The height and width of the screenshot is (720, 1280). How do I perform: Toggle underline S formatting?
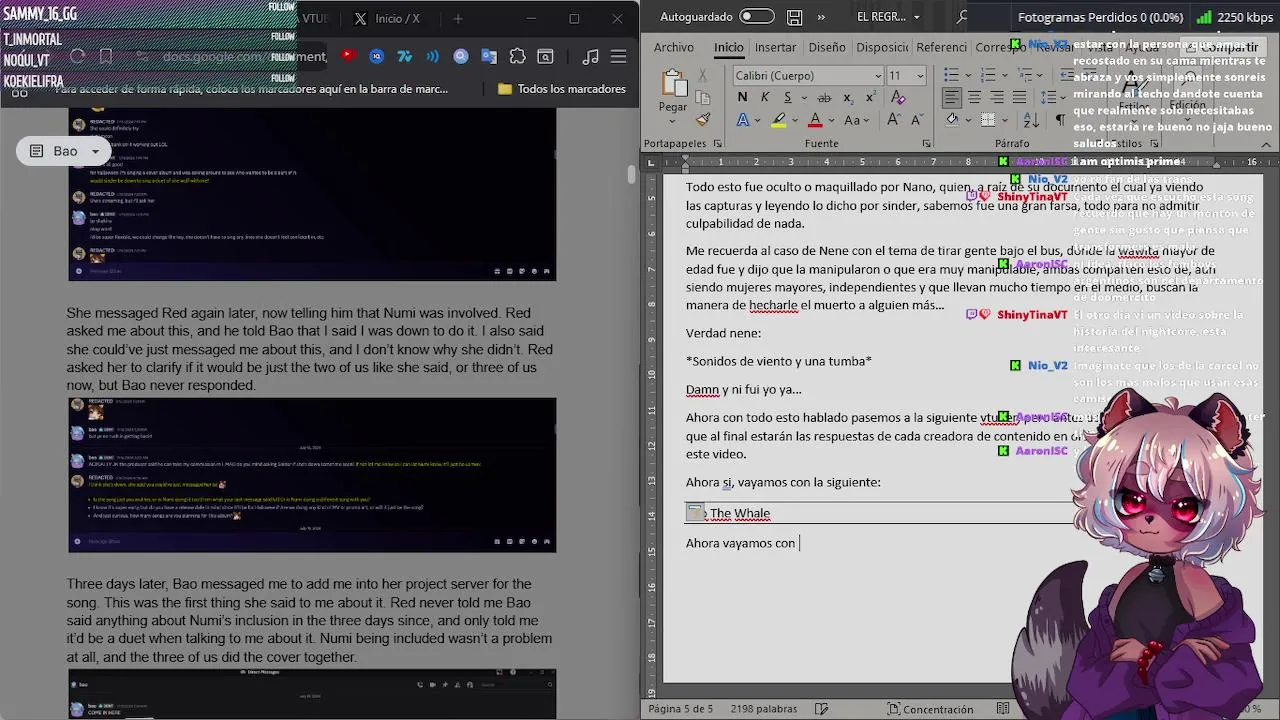(x=788, y=97)
